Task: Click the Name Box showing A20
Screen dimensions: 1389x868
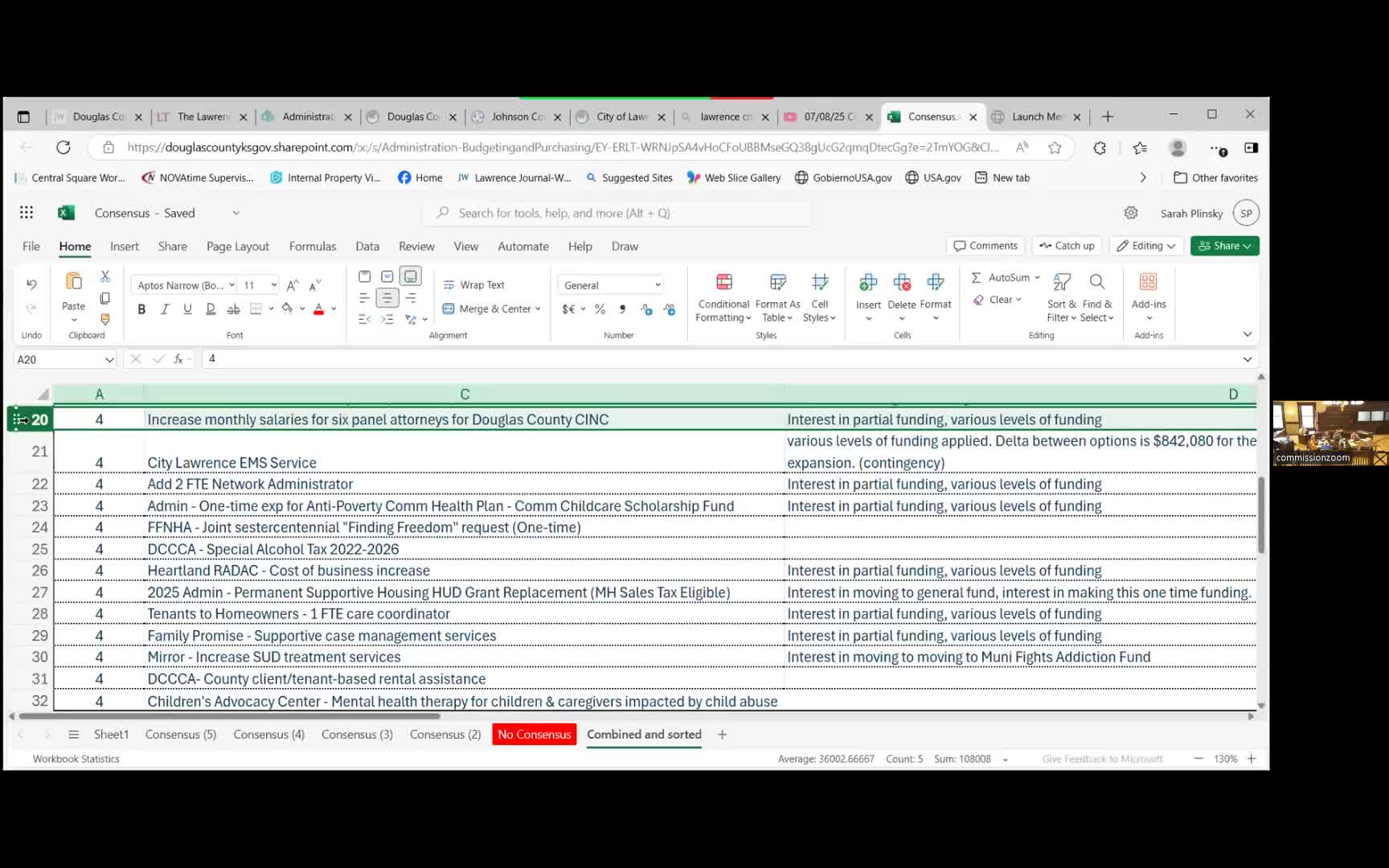Action: coord(56,359)
